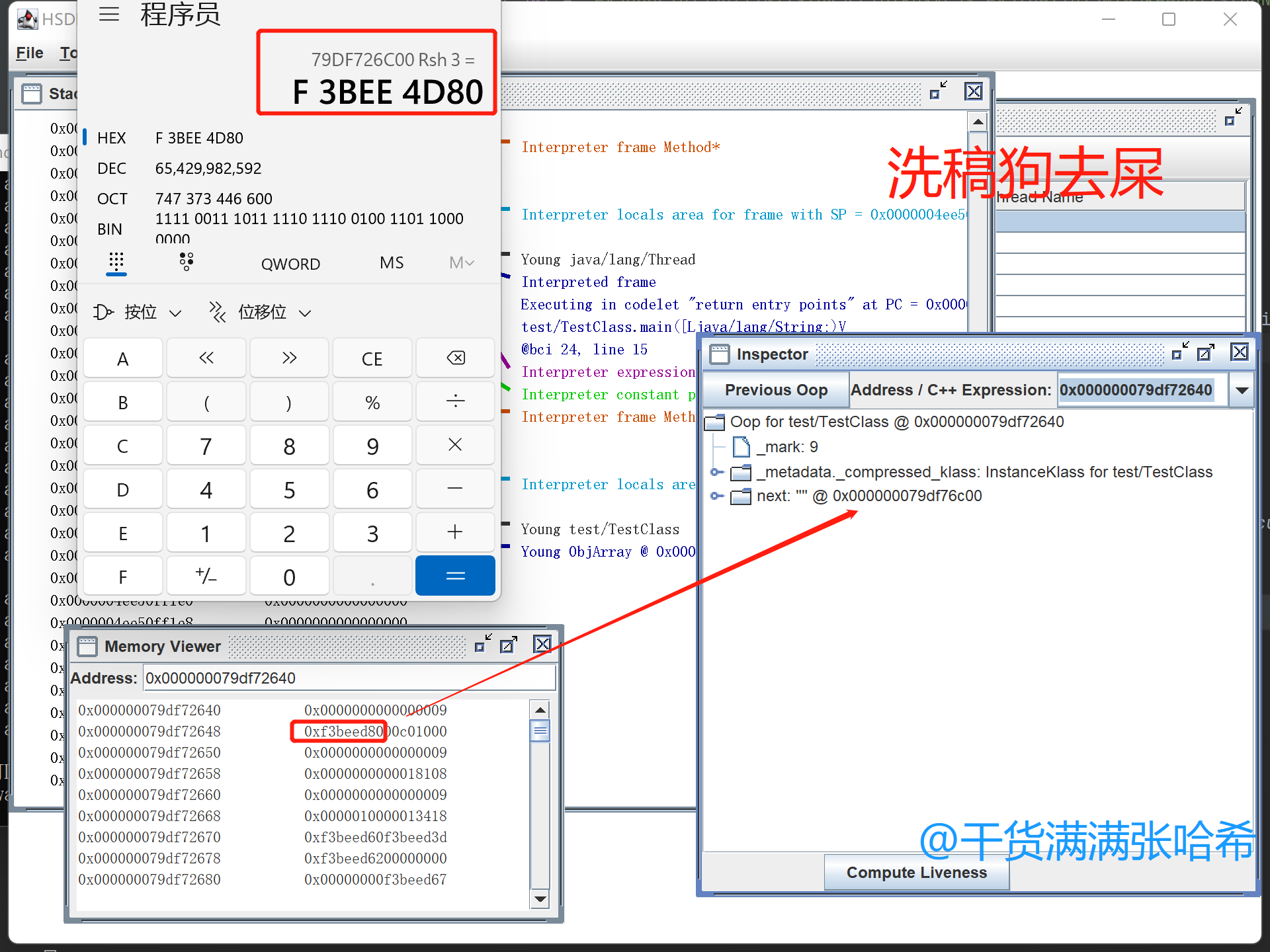Screen dimensions: 1270x952
Task: Switch to bit toggling keypad icon
Action: point(187,262)
